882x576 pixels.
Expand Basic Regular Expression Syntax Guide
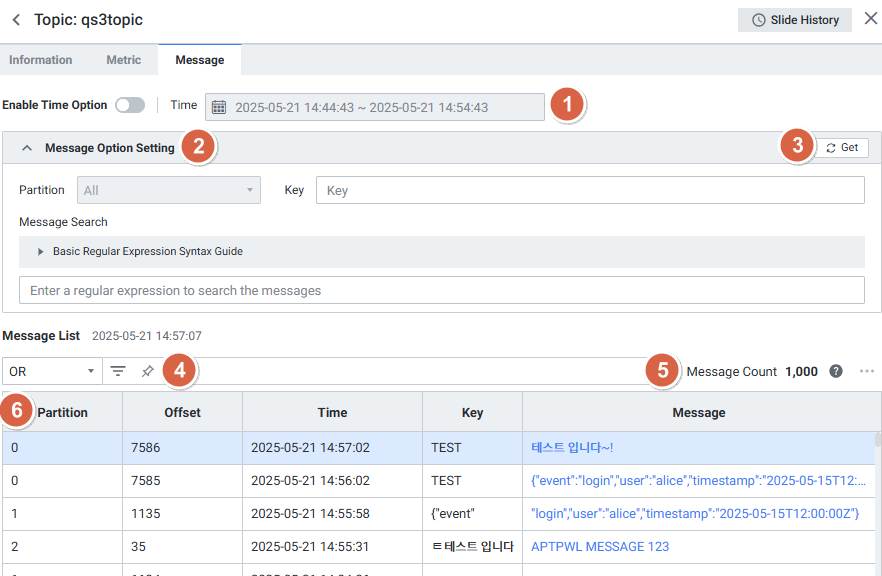[41, 252]
